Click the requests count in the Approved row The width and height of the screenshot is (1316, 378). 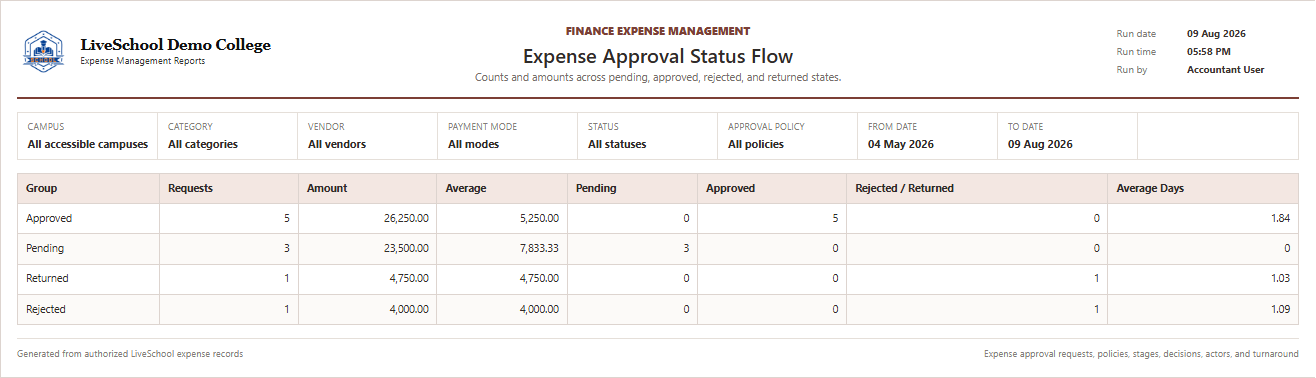tap(286, 218)
